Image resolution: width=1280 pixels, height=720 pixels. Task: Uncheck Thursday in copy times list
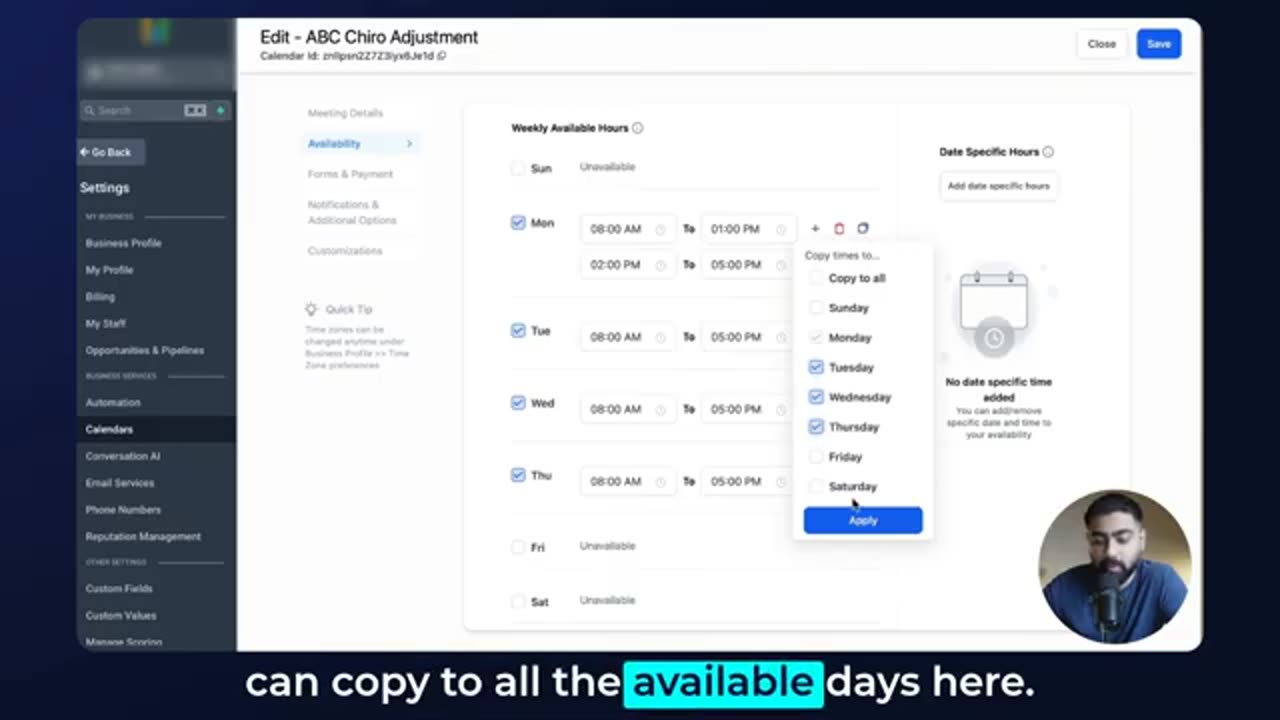[816, 427]
